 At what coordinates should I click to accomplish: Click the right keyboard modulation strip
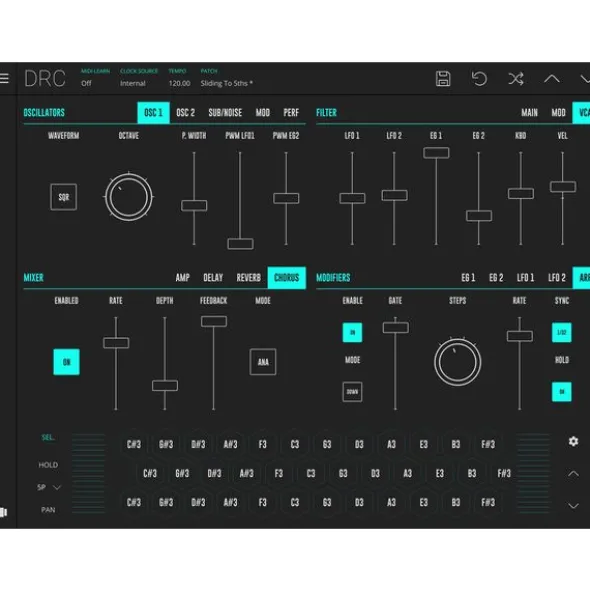(x=533, y=474)
